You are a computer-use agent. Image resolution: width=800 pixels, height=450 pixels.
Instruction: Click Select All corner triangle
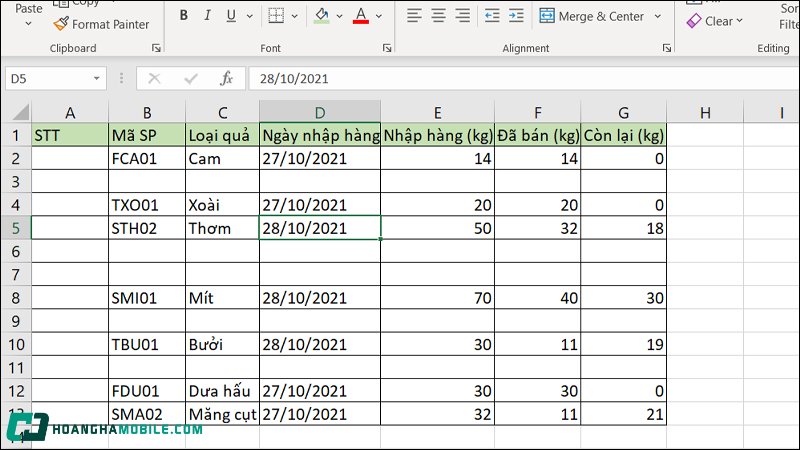(x=20, y=112)
